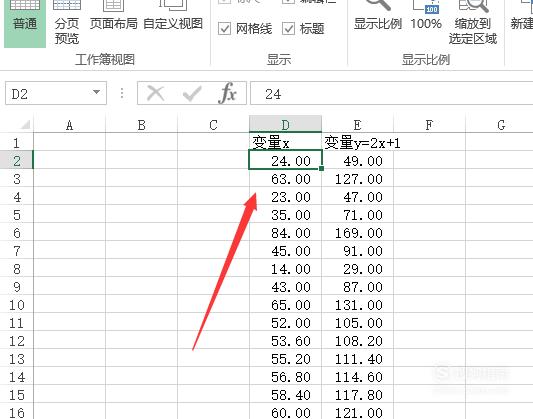Image resolution: width=533 pixels, height=419 pixels.
Task: Select column C header
Action: coord(213,125)
